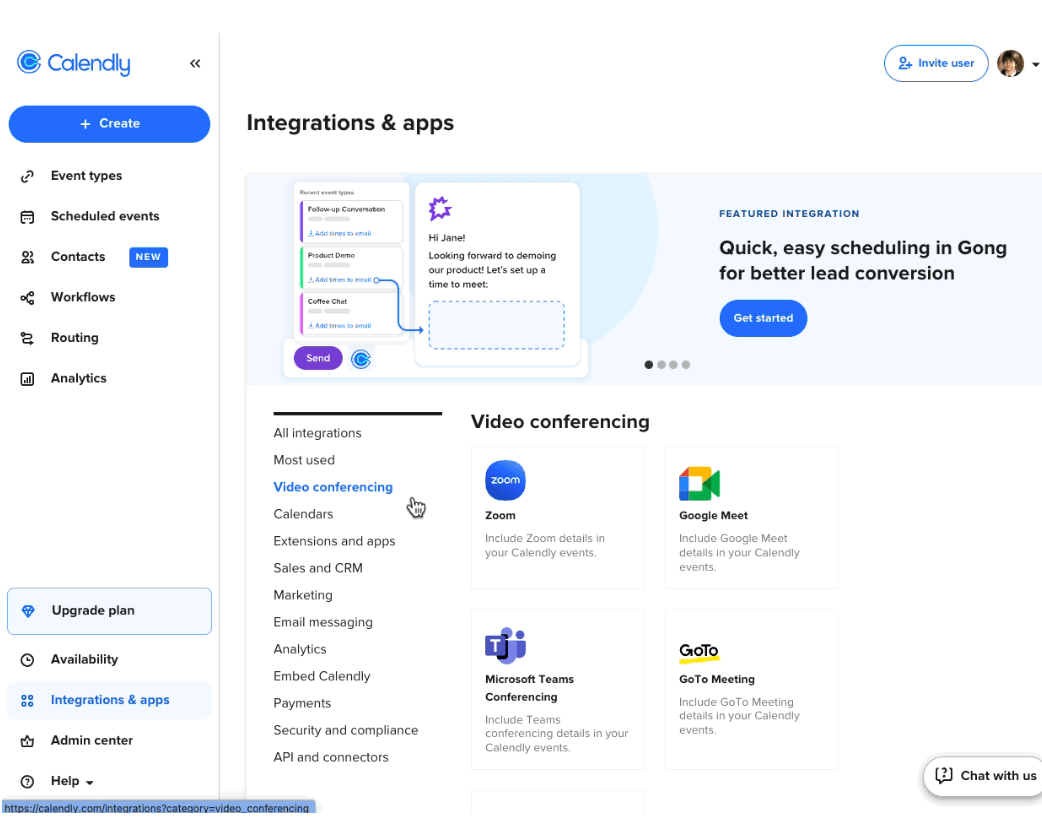Click the Google Meet logo
The width and height of the screenshot is (1042, 840).
[x=699, y=483]
